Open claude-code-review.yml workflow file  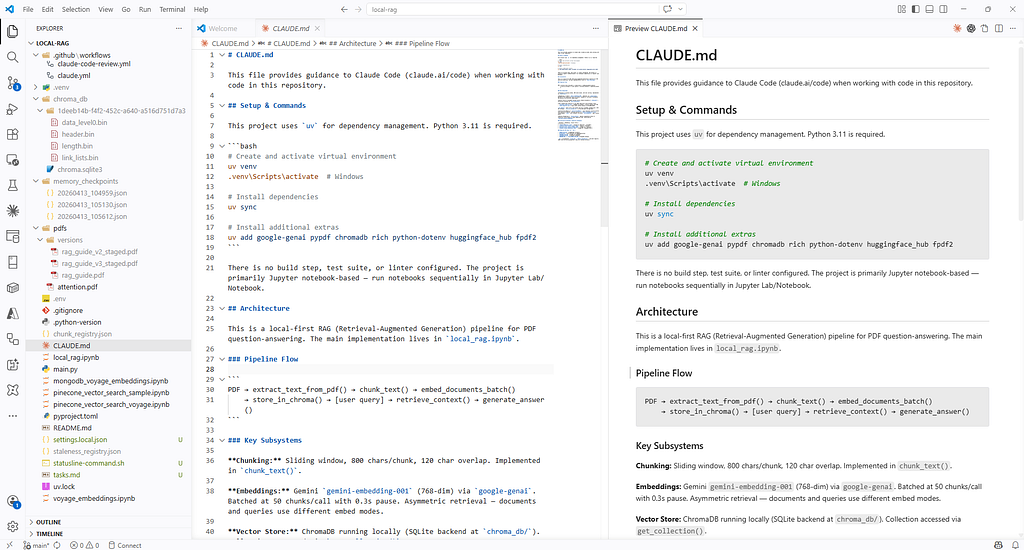[x=93, y=64]
